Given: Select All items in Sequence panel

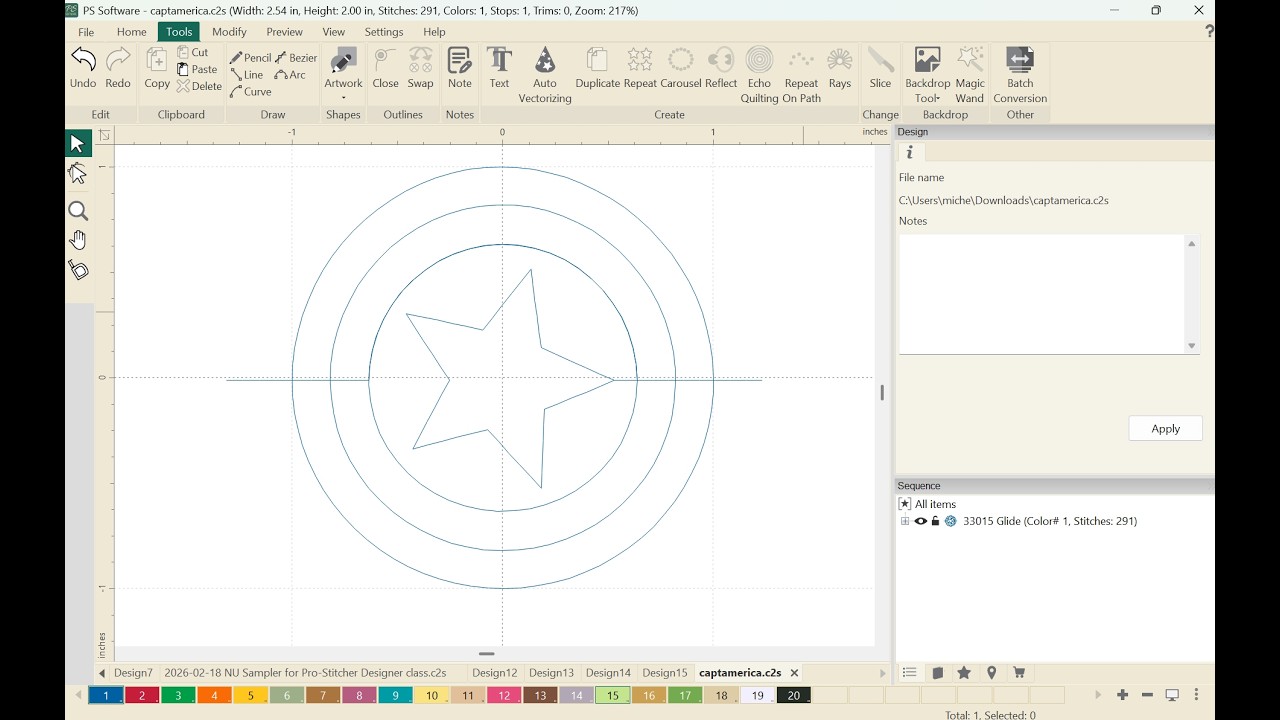Looking at the screenshot, I should pyautogui.click(x=927, y=504).
